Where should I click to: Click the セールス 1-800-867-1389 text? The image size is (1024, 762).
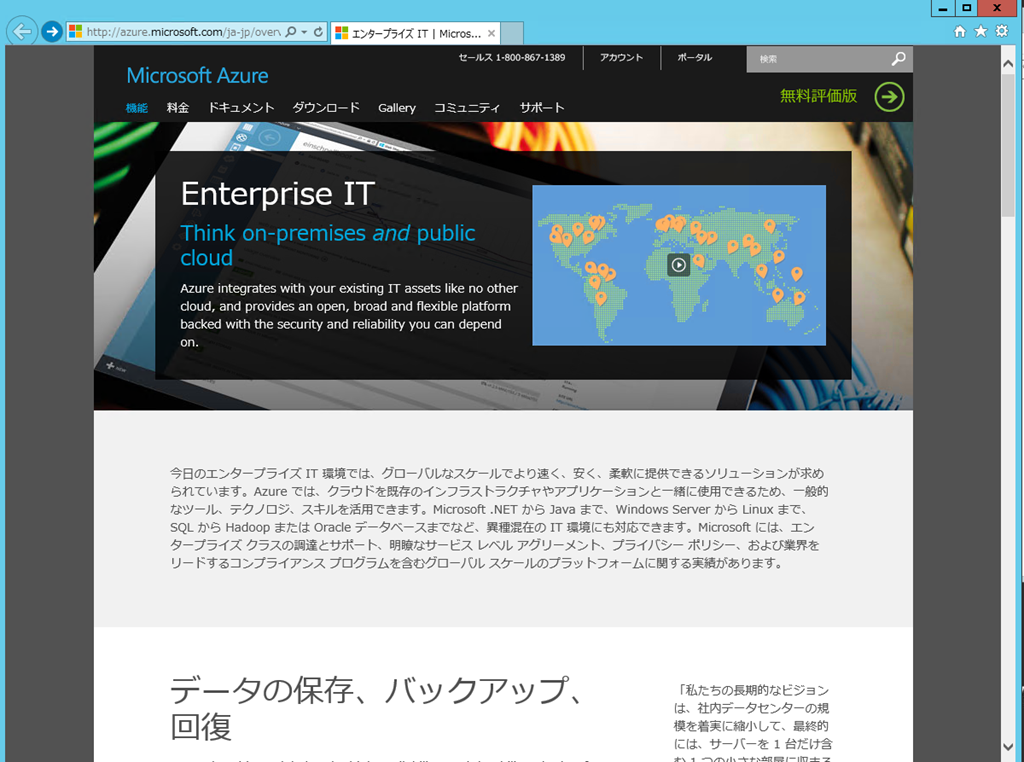pos(511,57)
